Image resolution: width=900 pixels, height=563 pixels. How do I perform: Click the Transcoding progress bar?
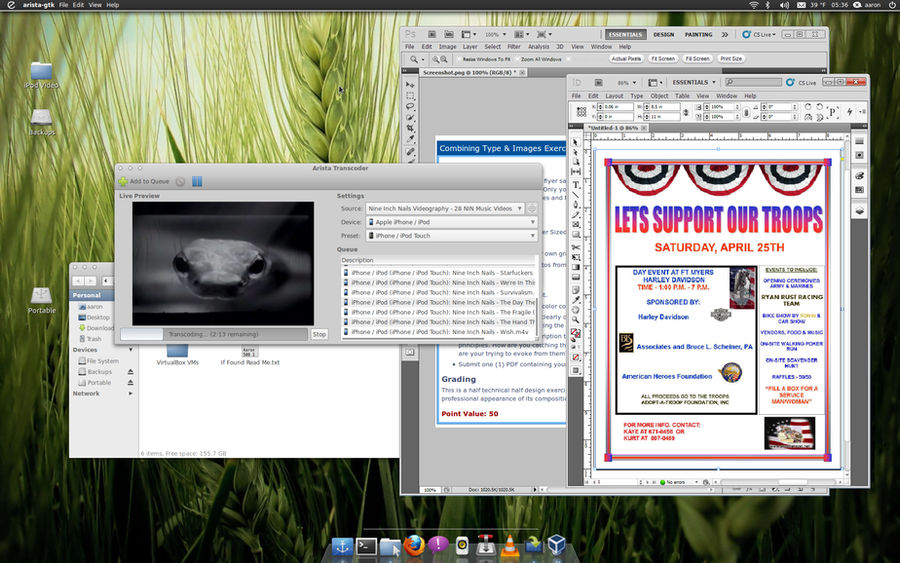click(x=214, y=334)
